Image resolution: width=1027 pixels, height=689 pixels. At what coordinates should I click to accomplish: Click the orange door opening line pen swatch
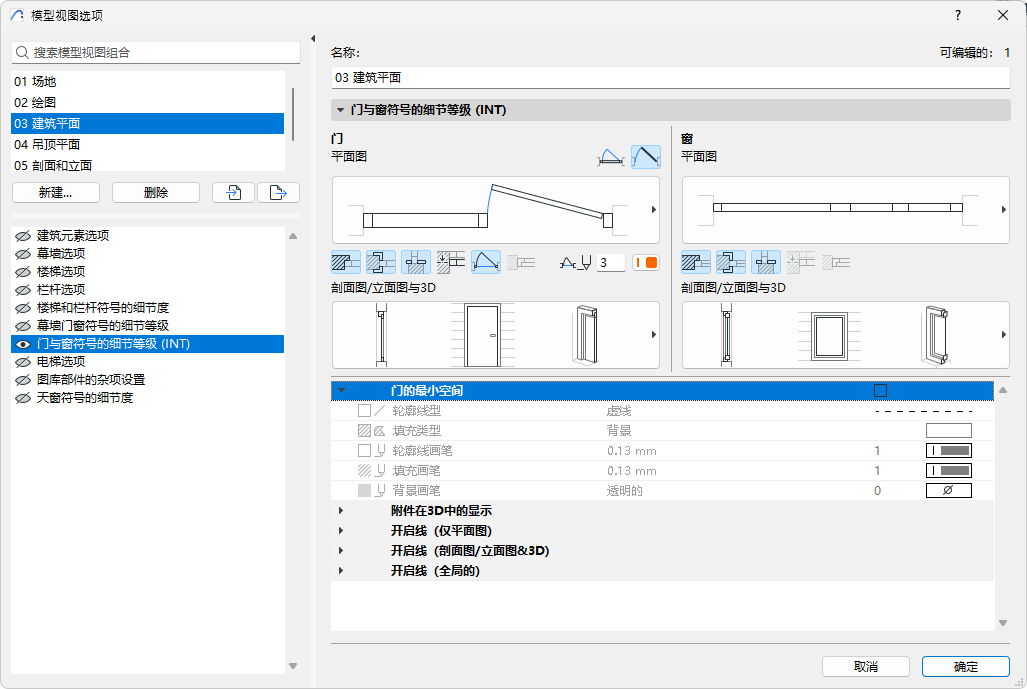pyautogui.click(x=646, y=263)
